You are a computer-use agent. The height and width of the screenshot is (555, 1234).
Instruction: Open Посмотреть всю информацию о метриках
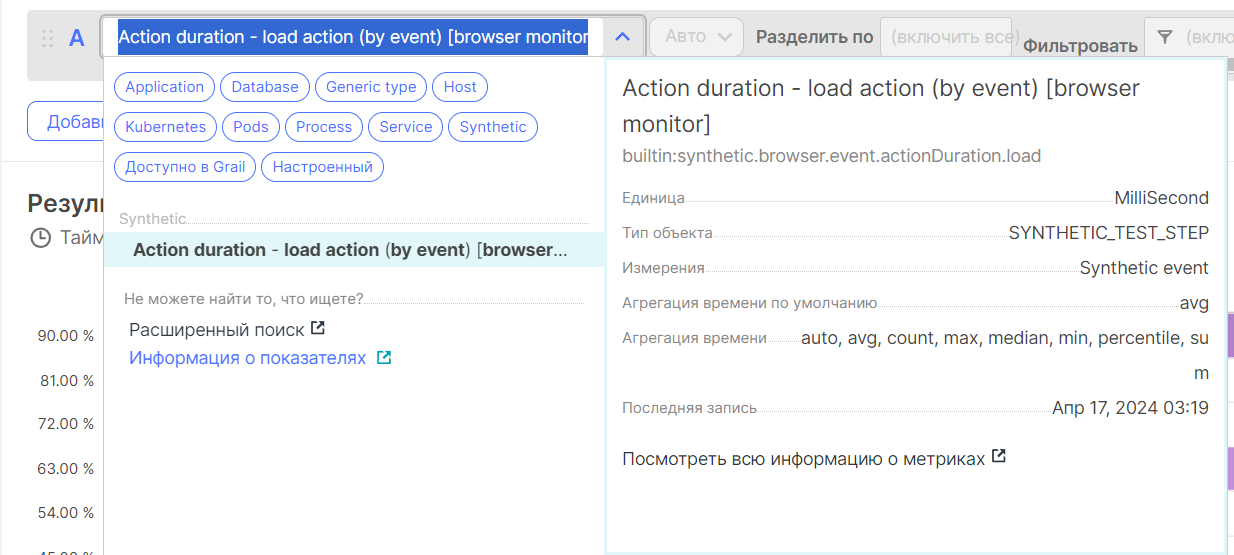[x=803, y=458]
